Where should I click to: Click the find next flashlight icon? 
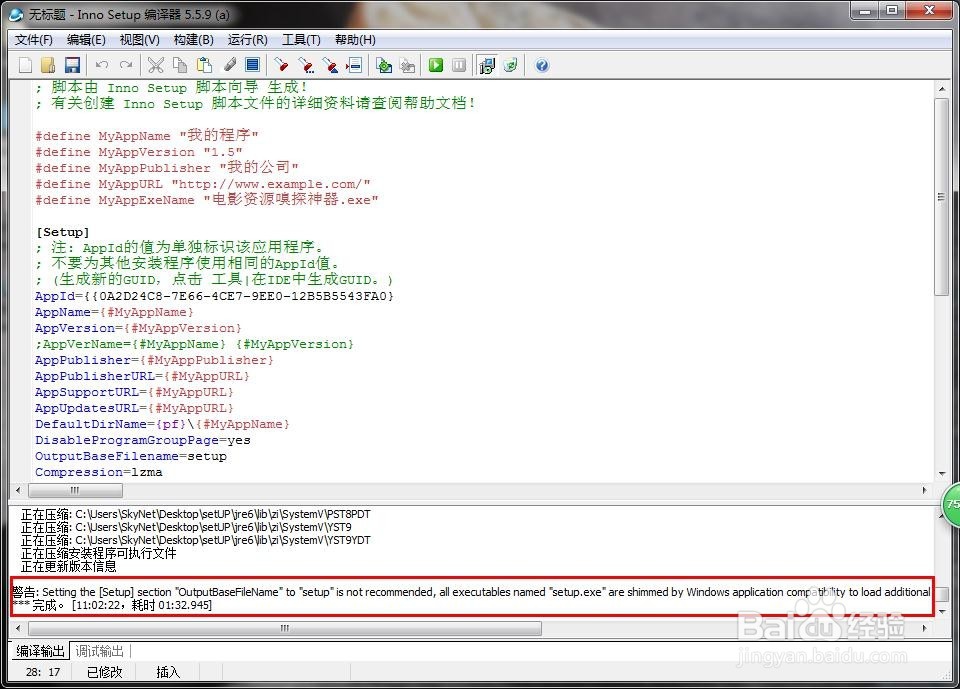tap(306, 65)
